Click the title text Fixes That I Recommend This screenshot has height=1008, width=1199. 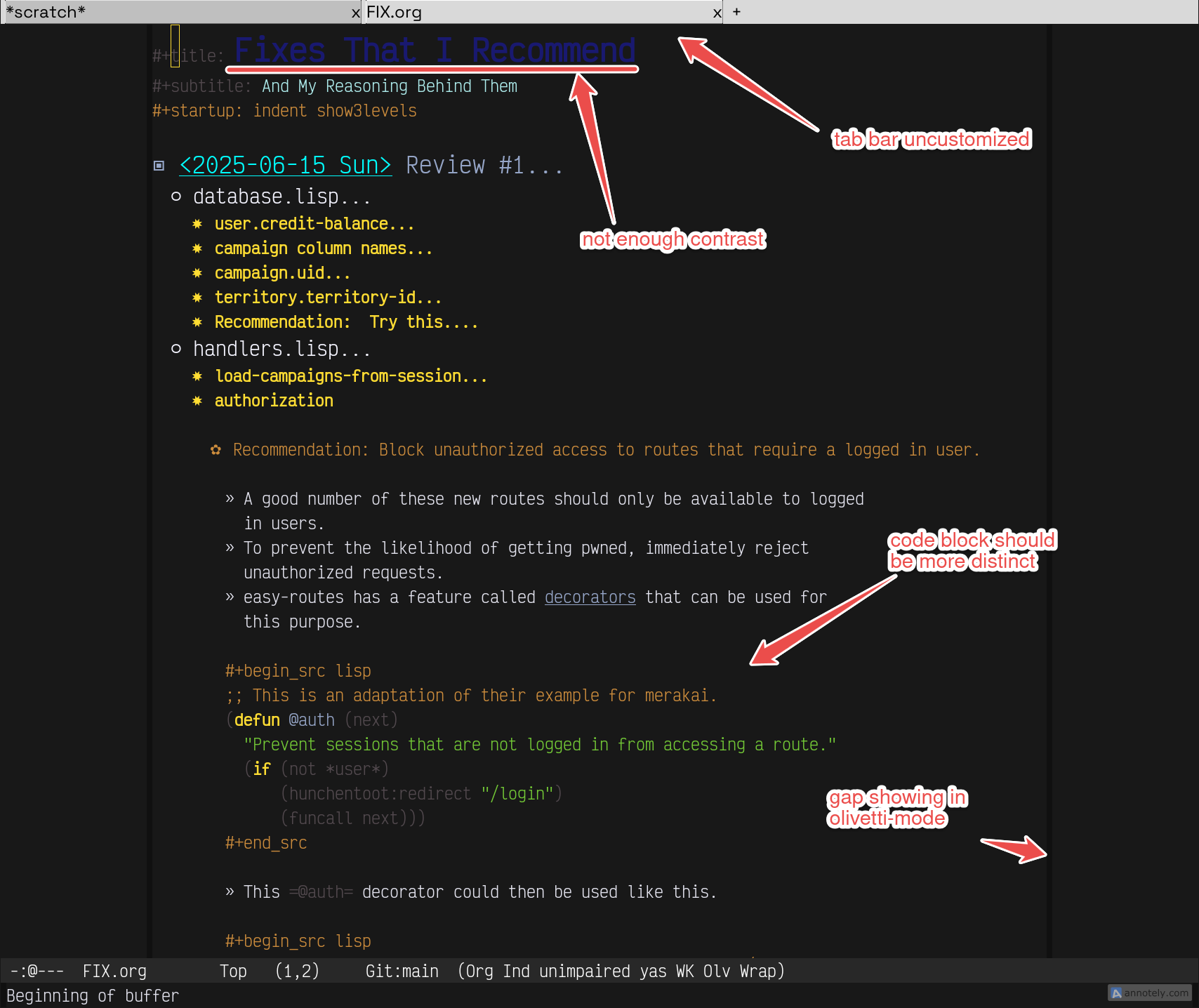[435, 50]
